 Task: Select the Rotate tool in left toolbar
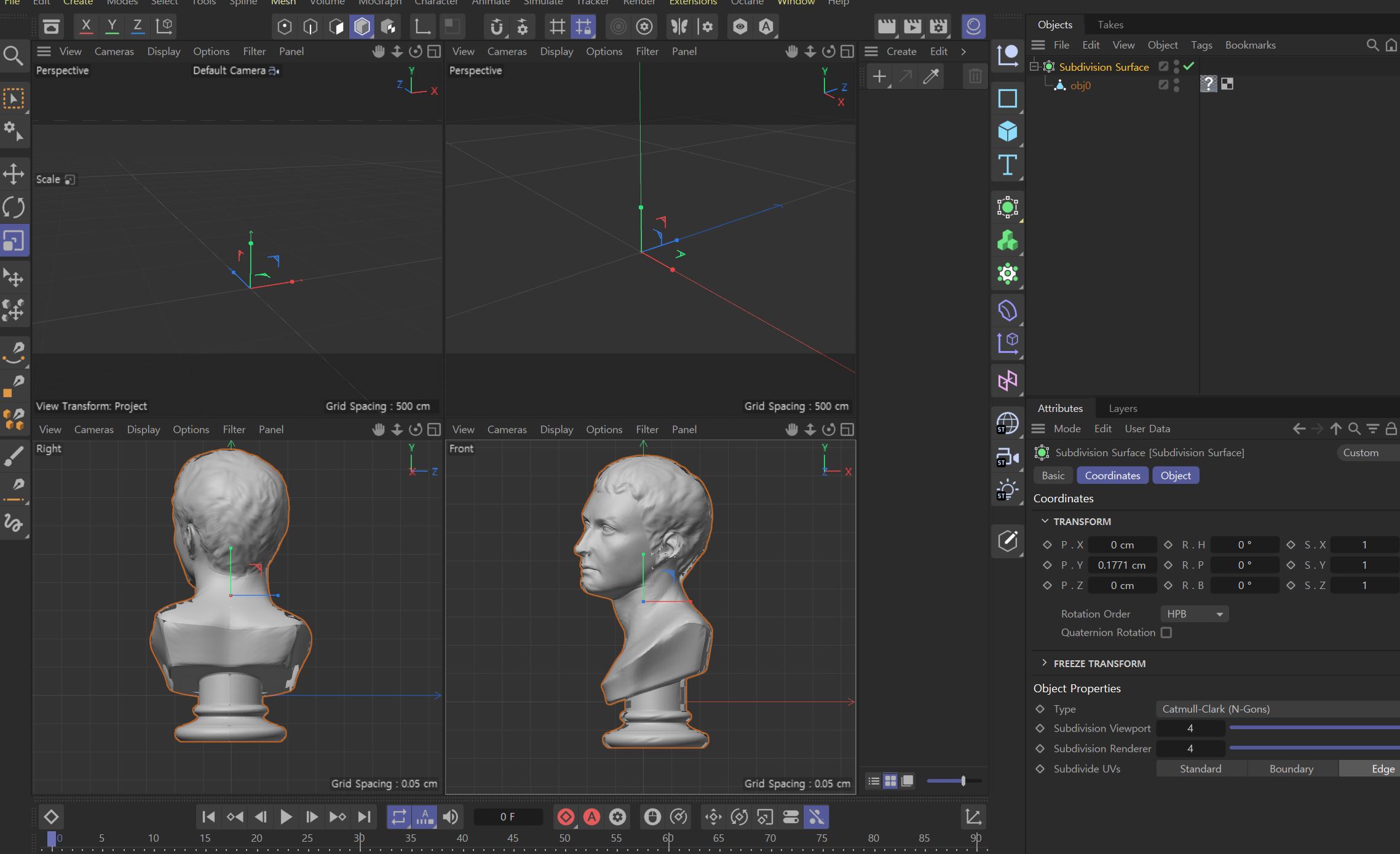pos(14,207)
